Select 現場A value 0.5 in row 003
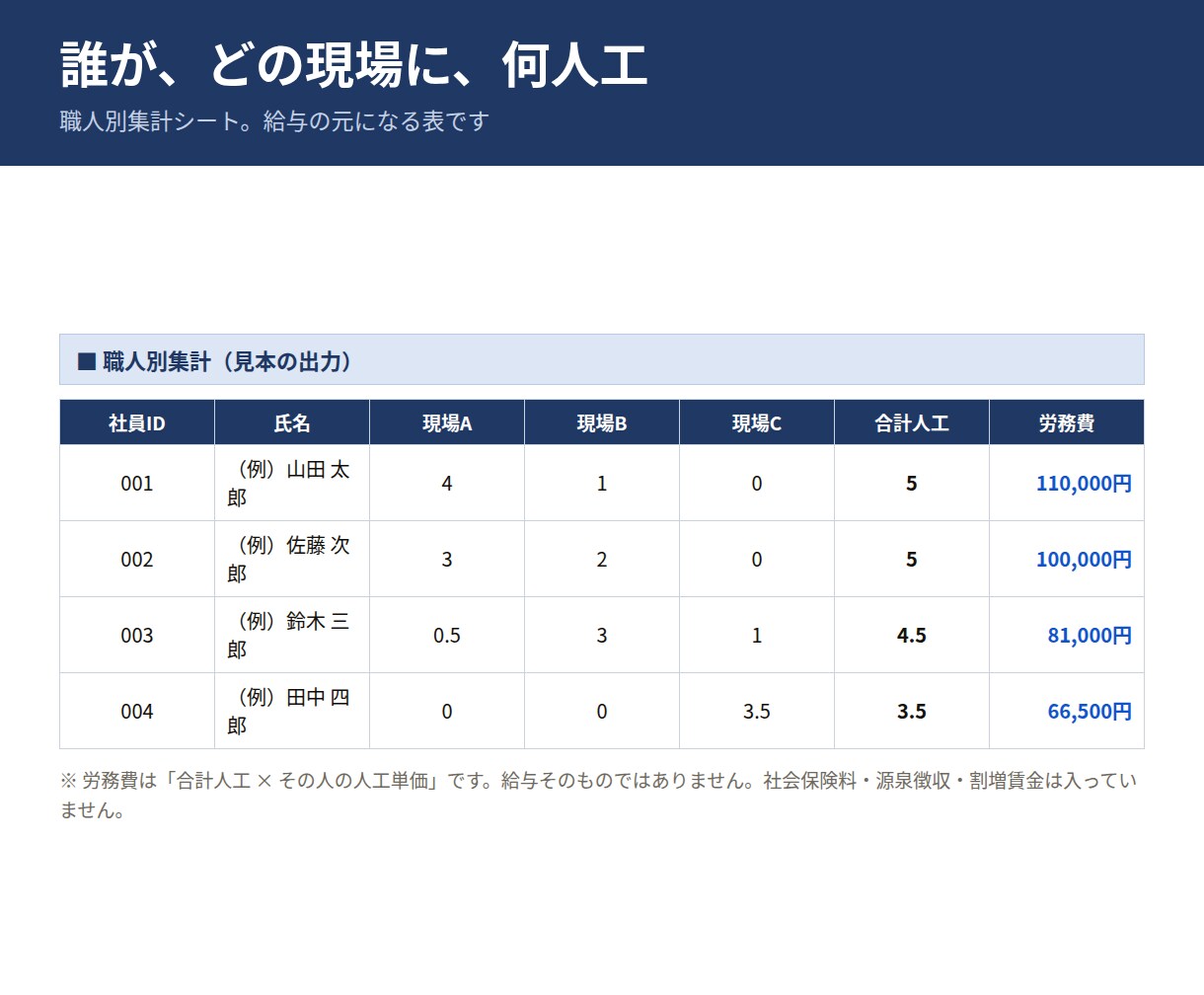1204x995 pixels. pos(447,636)
